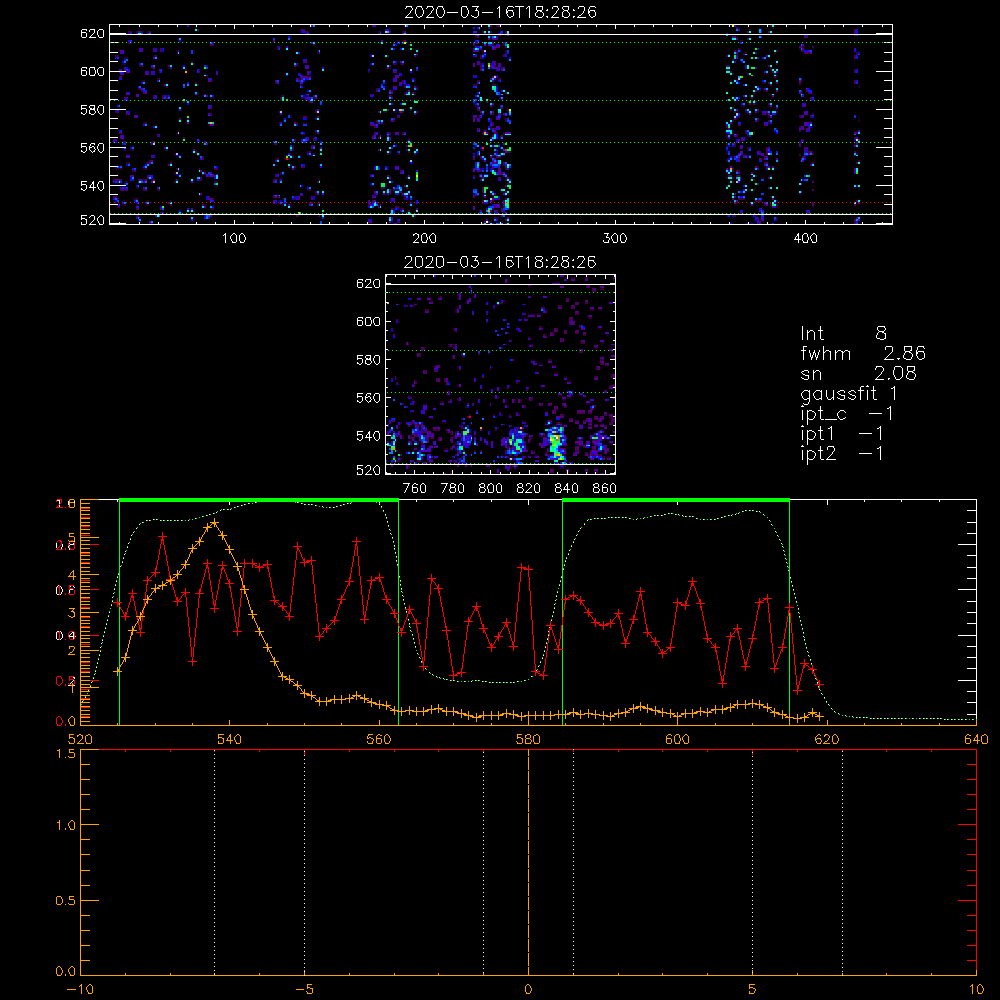Click the dotted vertical line at 7 in bottom plot
Image resolution: width=1000 pixels, height=1000 pixels.
[842, 862]
